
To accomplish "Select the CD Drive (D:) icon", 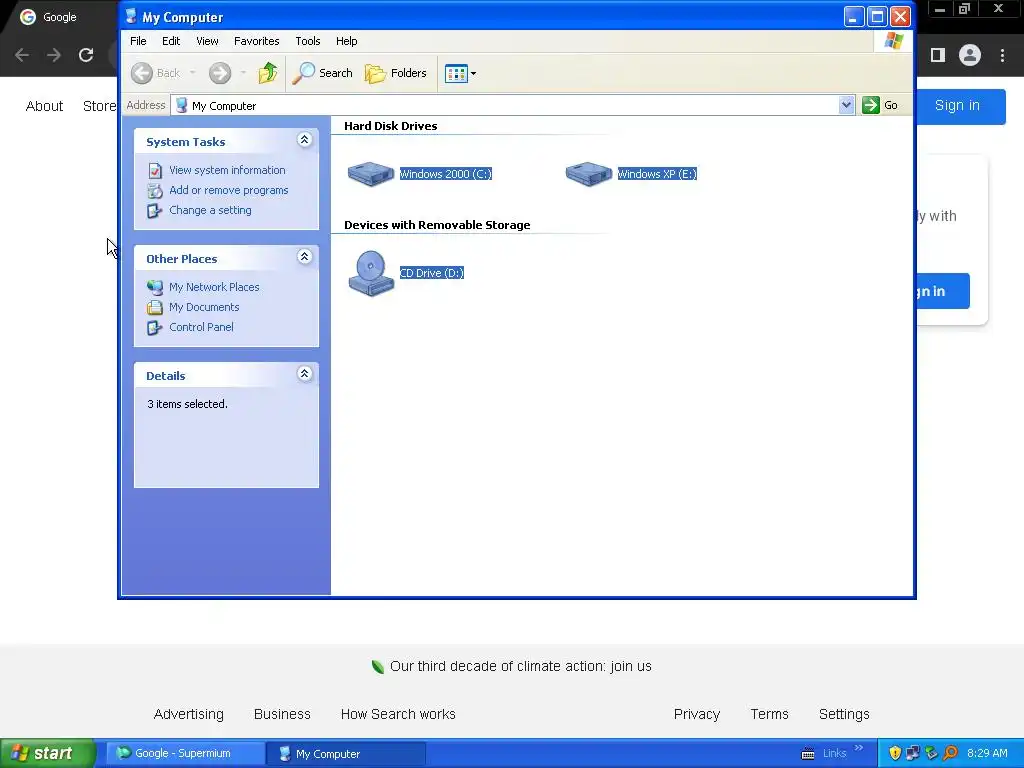I will pyautogui.click(x=371, y=273).
